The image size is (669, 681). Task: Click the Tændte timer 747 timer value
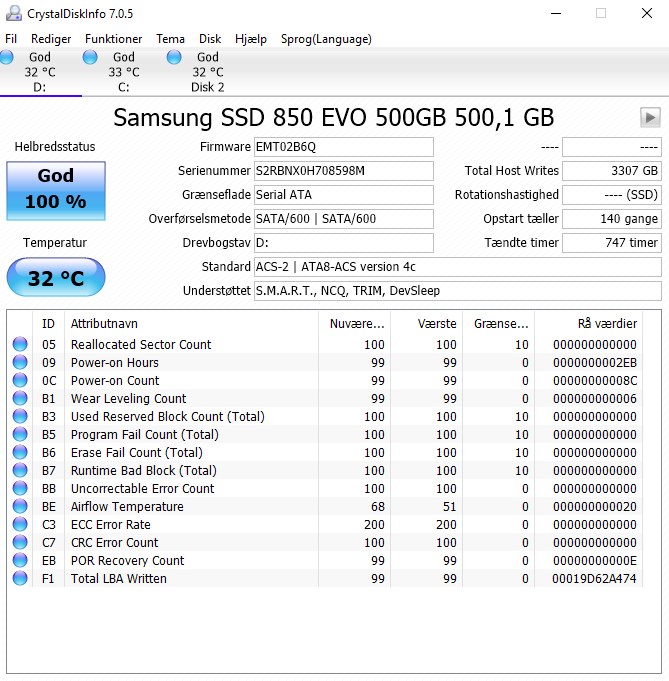point(612,242)
